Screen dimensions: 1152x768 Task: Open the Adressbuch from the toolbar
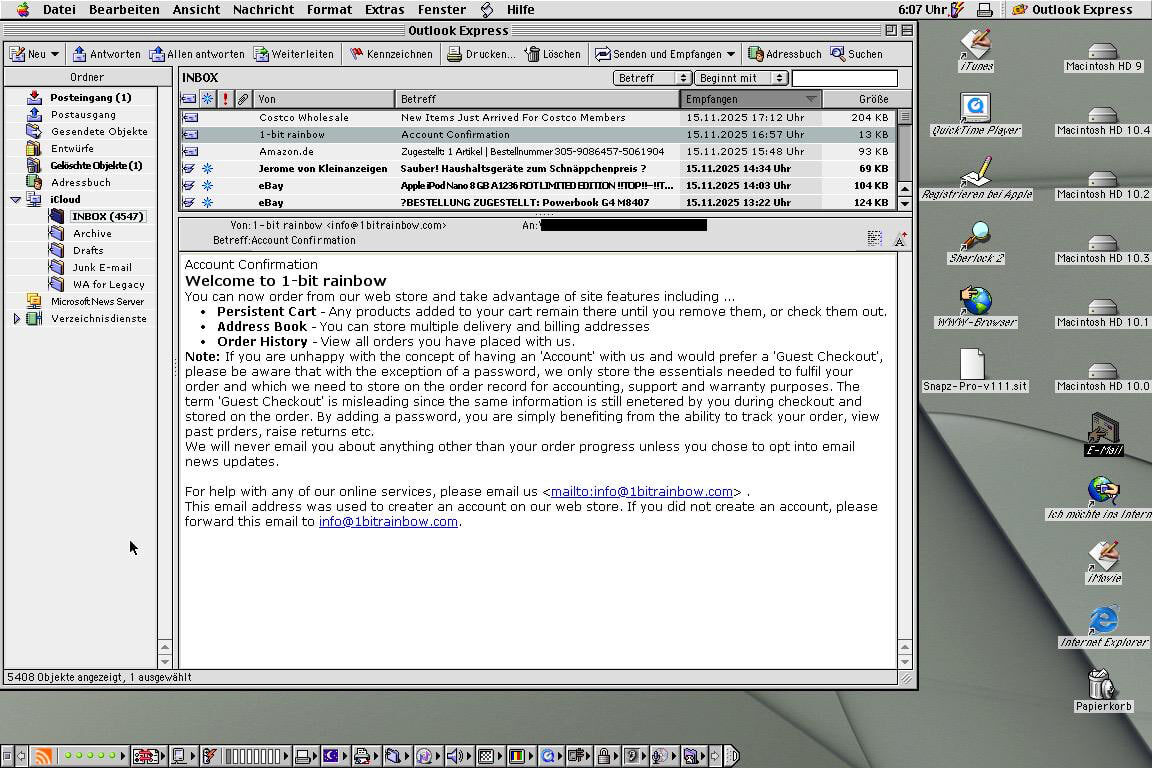784,54
